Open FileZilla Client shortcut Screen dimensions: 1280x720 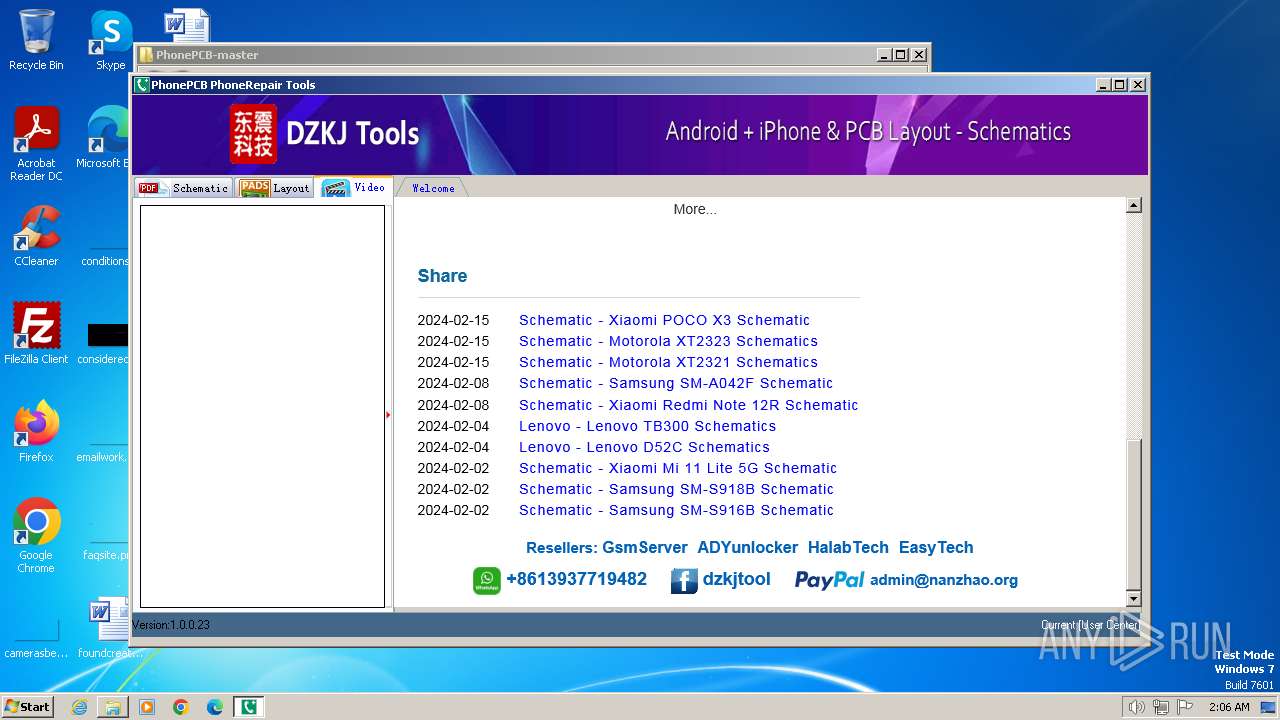tap(36, 333)
